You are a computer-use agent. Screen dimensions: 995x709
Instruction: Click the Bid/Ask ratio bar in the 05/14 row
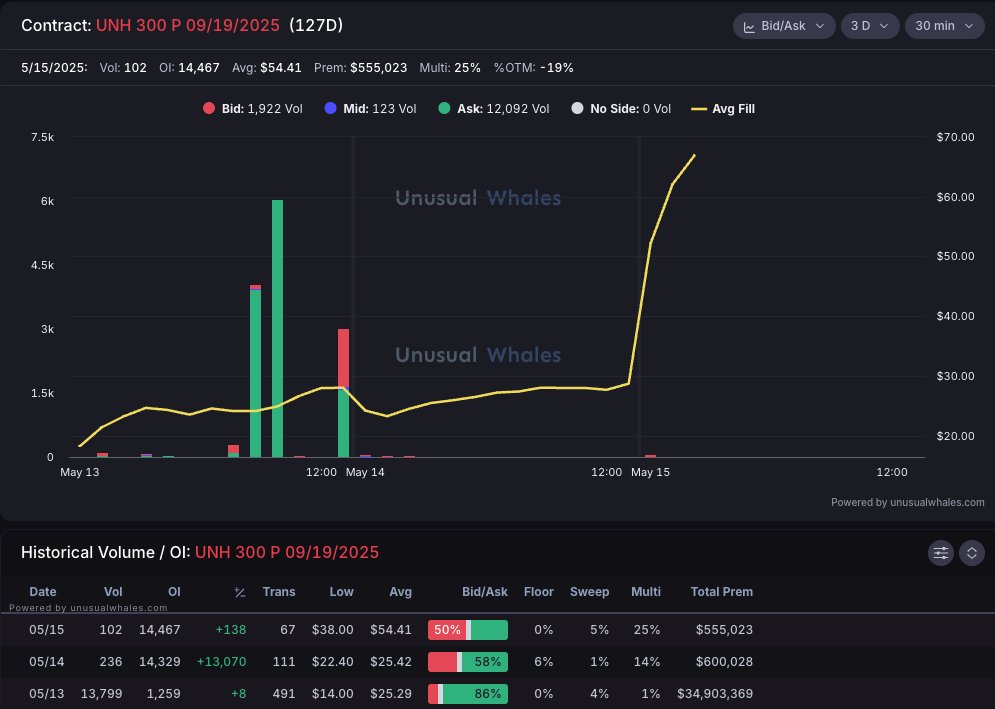click(468, 661)
